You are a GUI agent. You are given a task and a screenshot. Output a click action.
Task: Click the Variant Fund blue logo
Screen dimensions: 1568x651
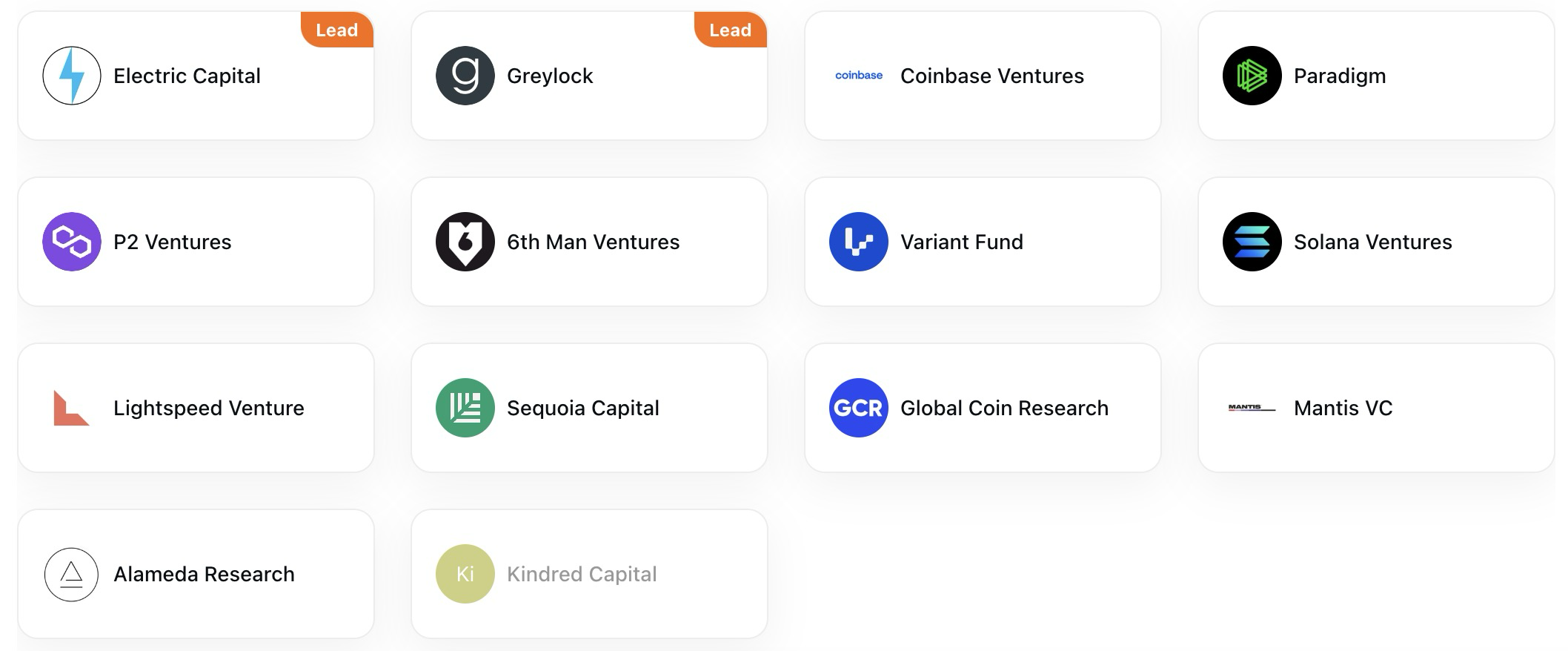coord(859,242)
